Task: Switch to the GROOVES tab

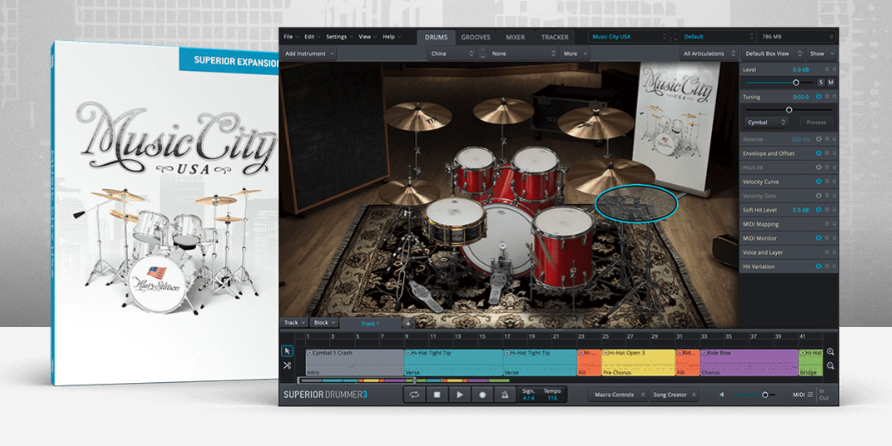Action: pyautogui.click(x=476, y=37)
